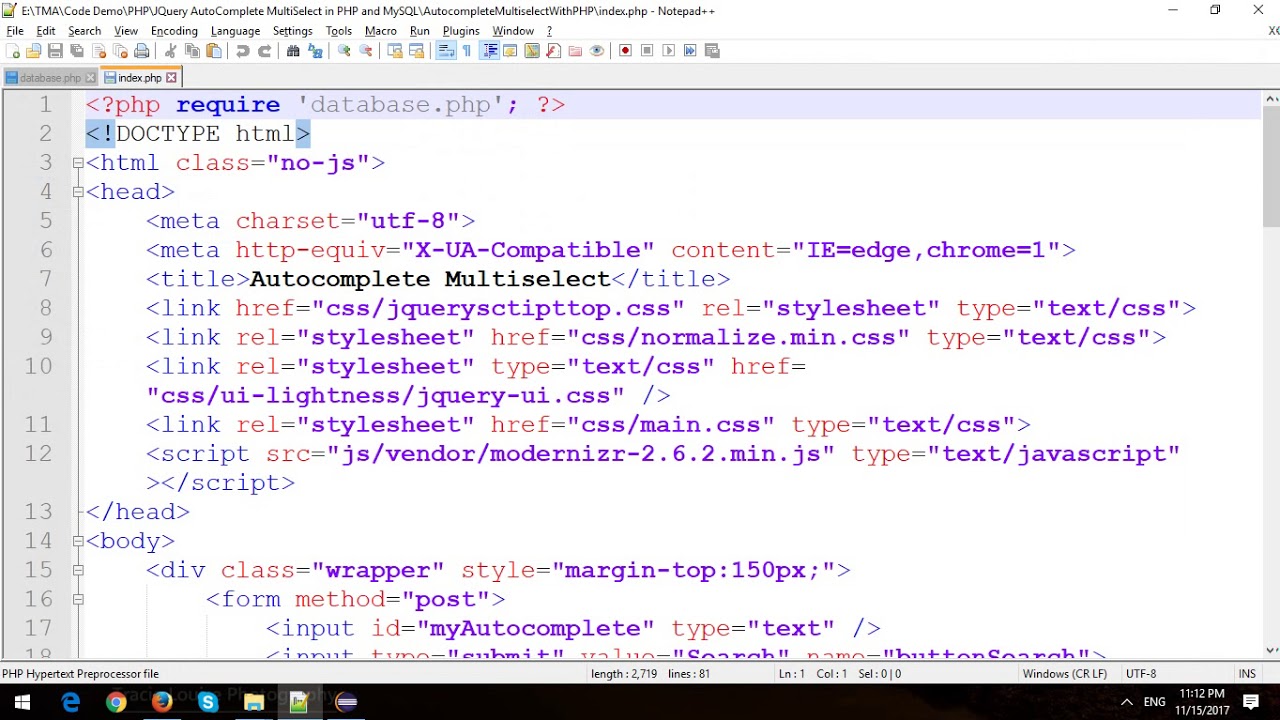Open Find with the binoculars icon
1280x720 pixels.
(x=293, y=50)
